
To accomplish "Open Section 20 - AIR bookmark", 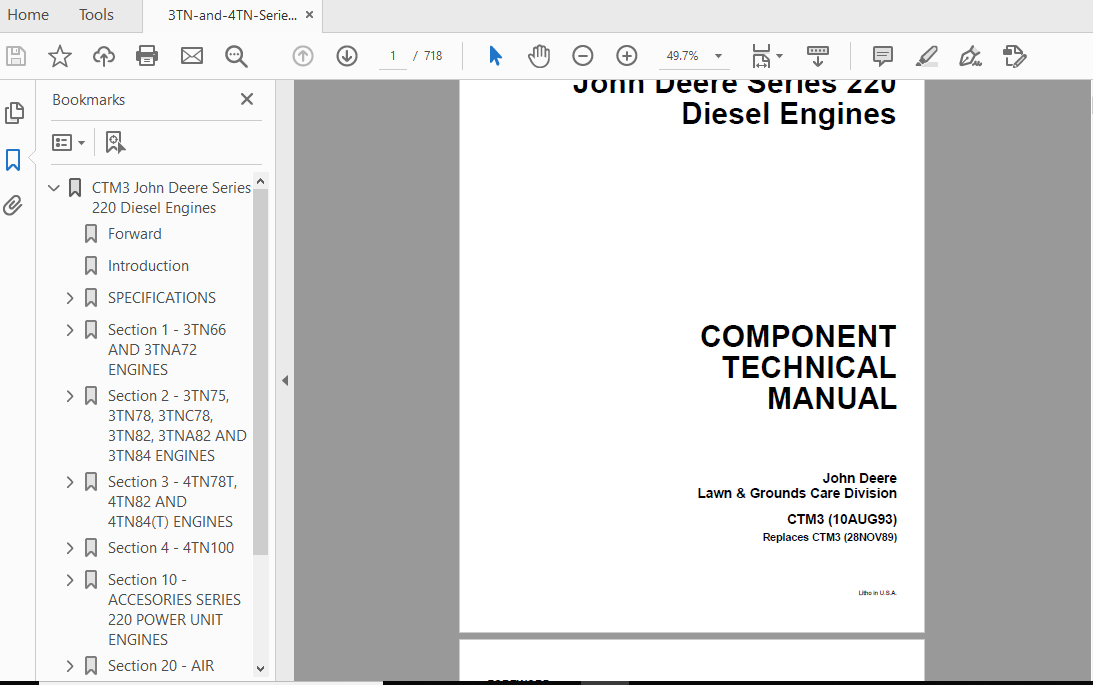I will point(161,666).
